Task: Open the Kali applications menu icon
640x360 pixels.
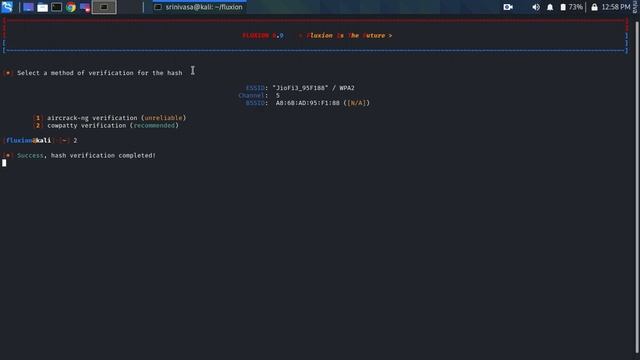Action: point(7,7)
